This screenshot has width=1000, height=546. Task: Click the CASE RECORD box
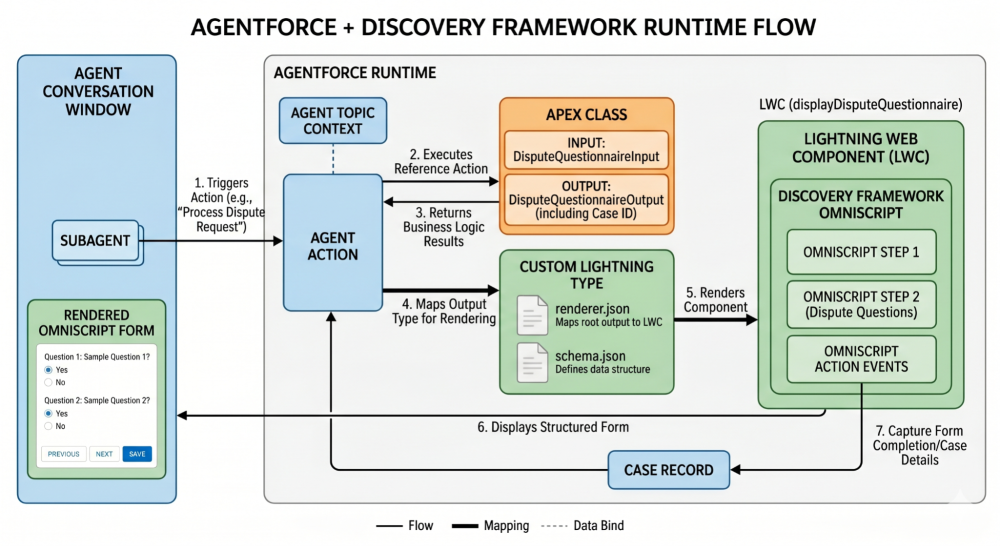[668, 470]
